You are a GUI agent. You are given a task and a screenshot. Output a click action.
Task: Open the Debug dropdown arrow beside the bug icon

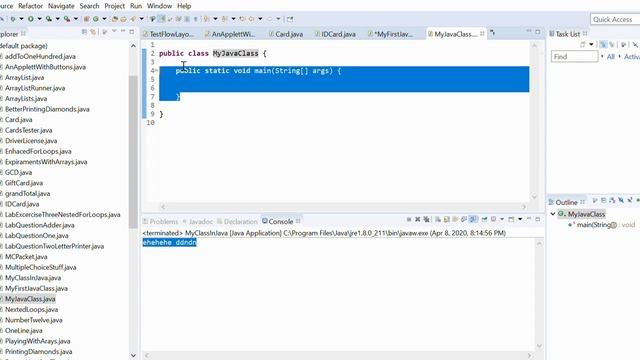click(21, 19)
